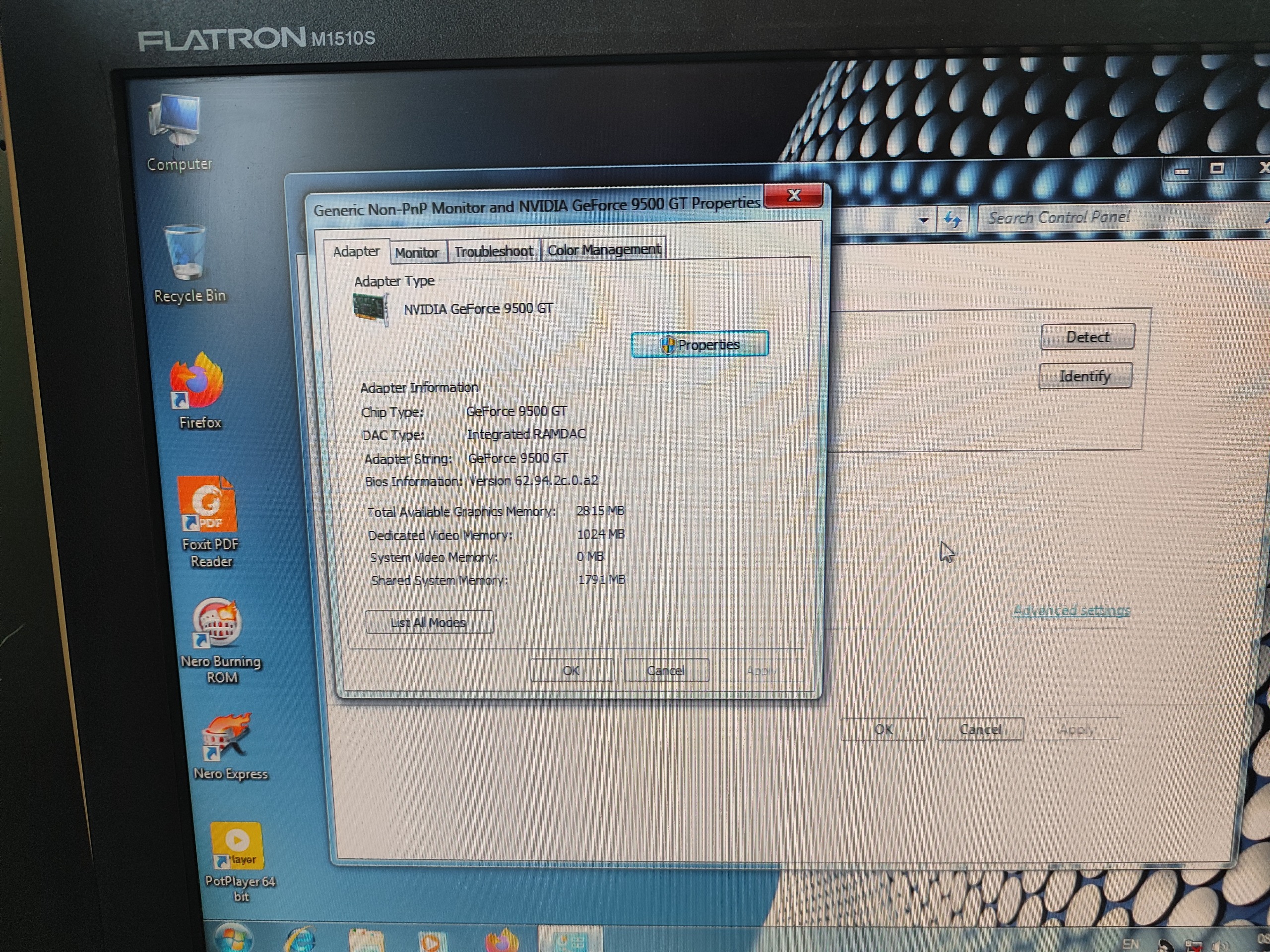
Task: Open the Nero Express desktop shortcut
Action: tap(226, 741)
